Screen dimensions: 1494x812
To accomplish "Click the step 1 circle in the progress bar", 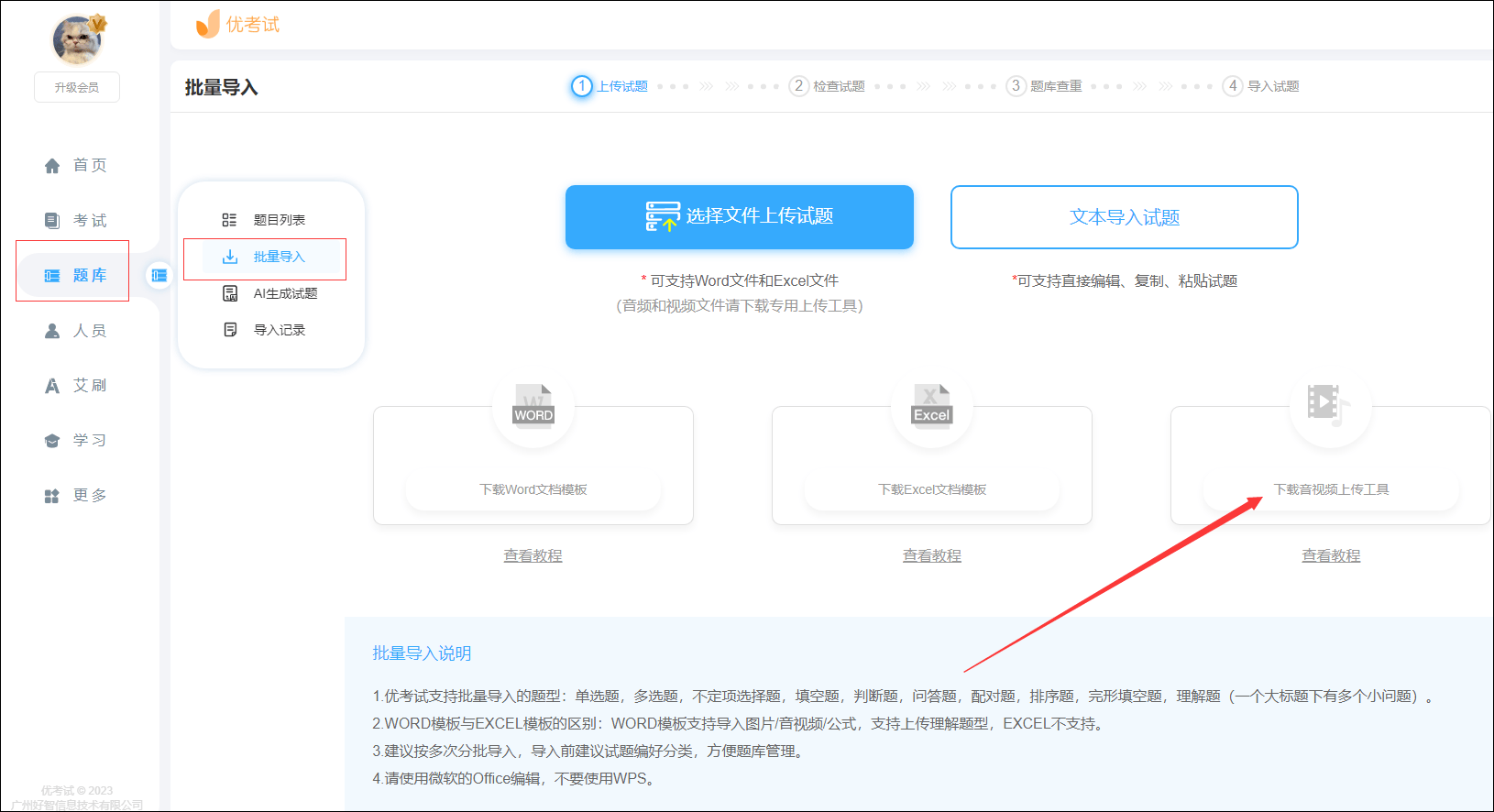I will pos(582,86).
